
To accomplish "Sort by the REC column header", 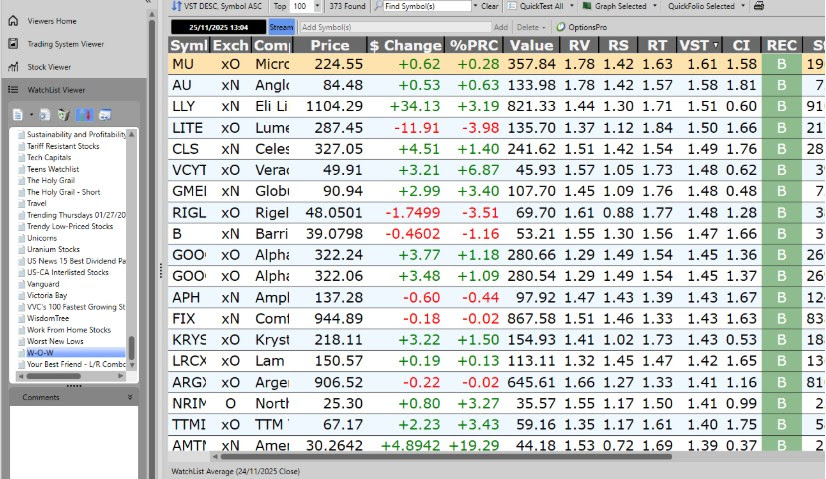I will pos(782,45).
